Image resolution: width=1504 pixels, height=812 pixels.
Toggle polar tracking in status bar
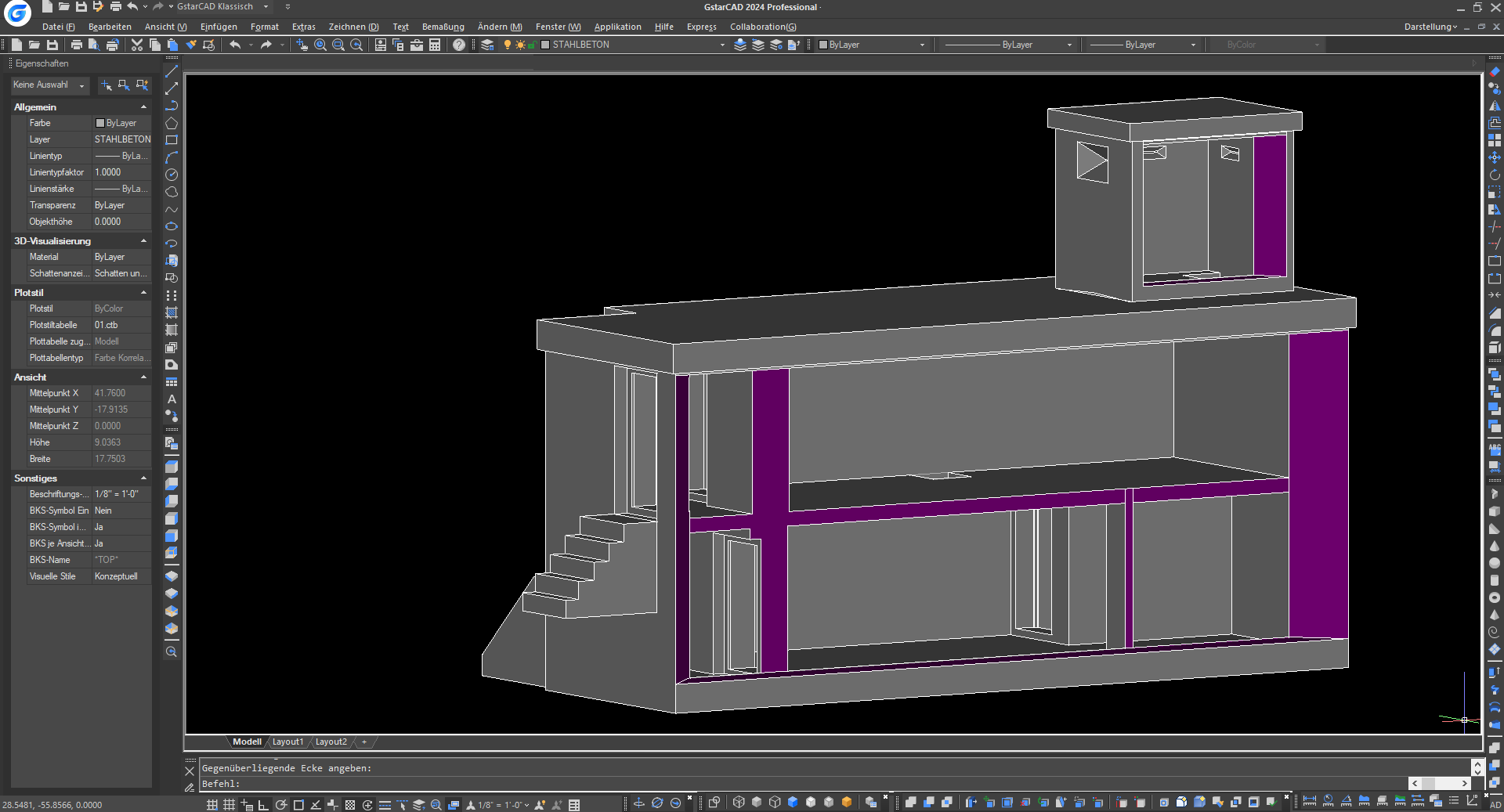[280, 804]
